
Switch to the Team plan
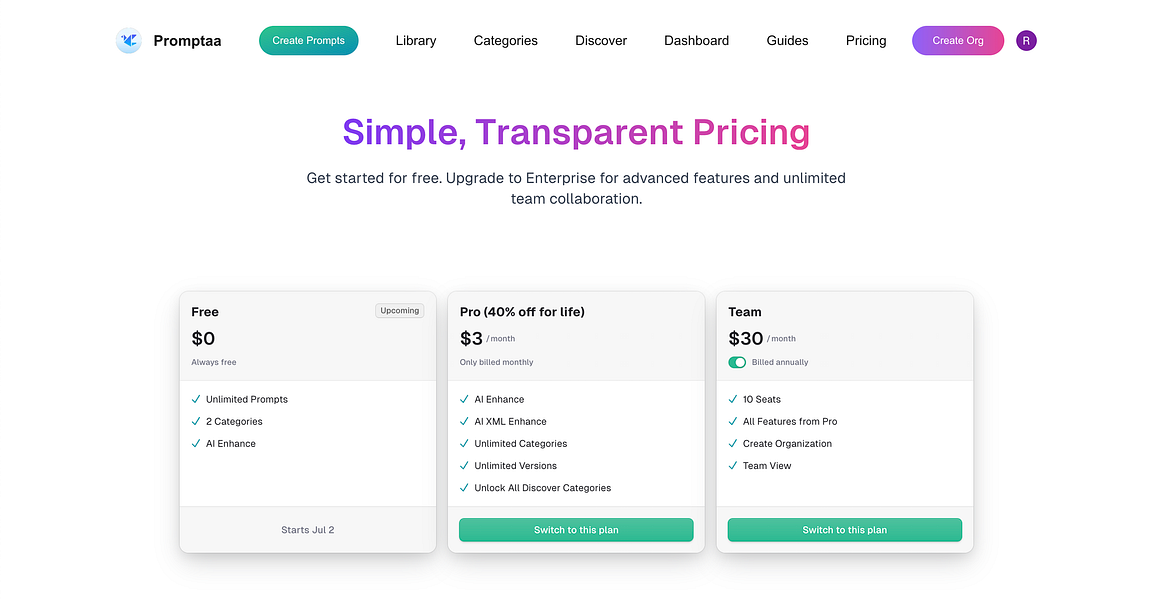[x=844, y=530]
